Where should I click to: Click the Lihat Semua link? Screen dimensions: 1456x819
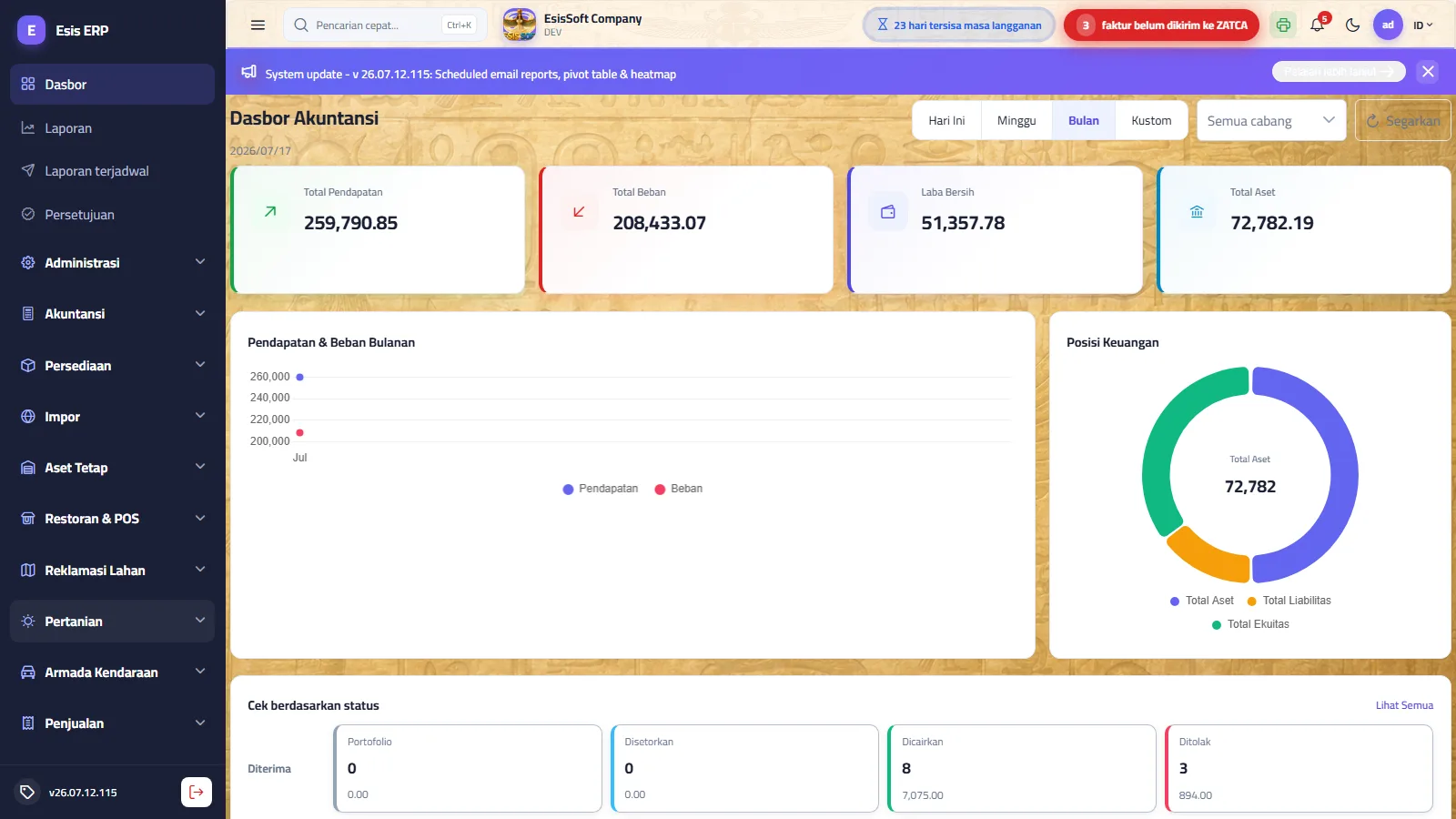click(1404, 705)
